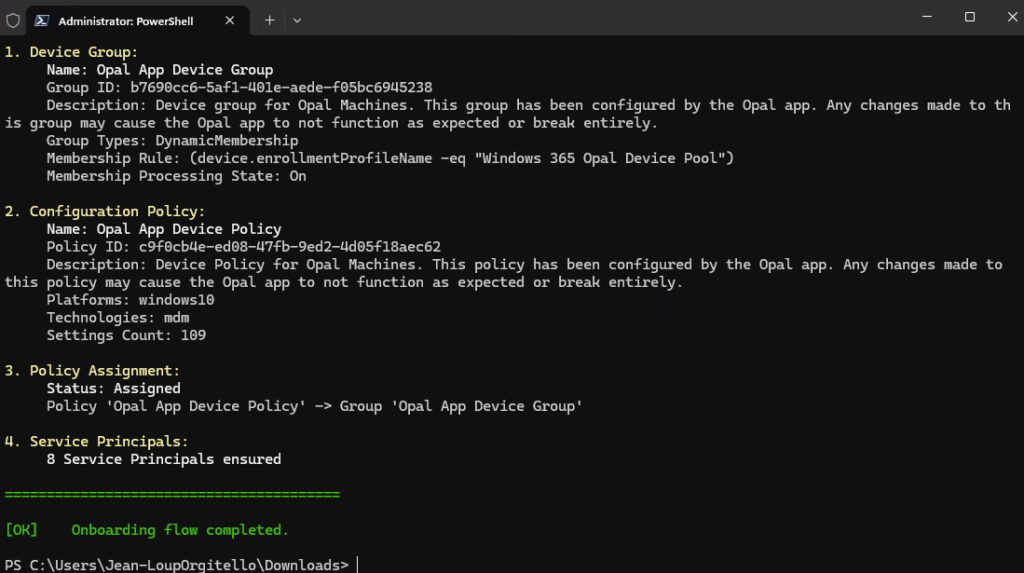The height and width of the screenshot is (573, 1024).
Task: Expand the new tab profile dropdown chevron
Action: point(297,20)
